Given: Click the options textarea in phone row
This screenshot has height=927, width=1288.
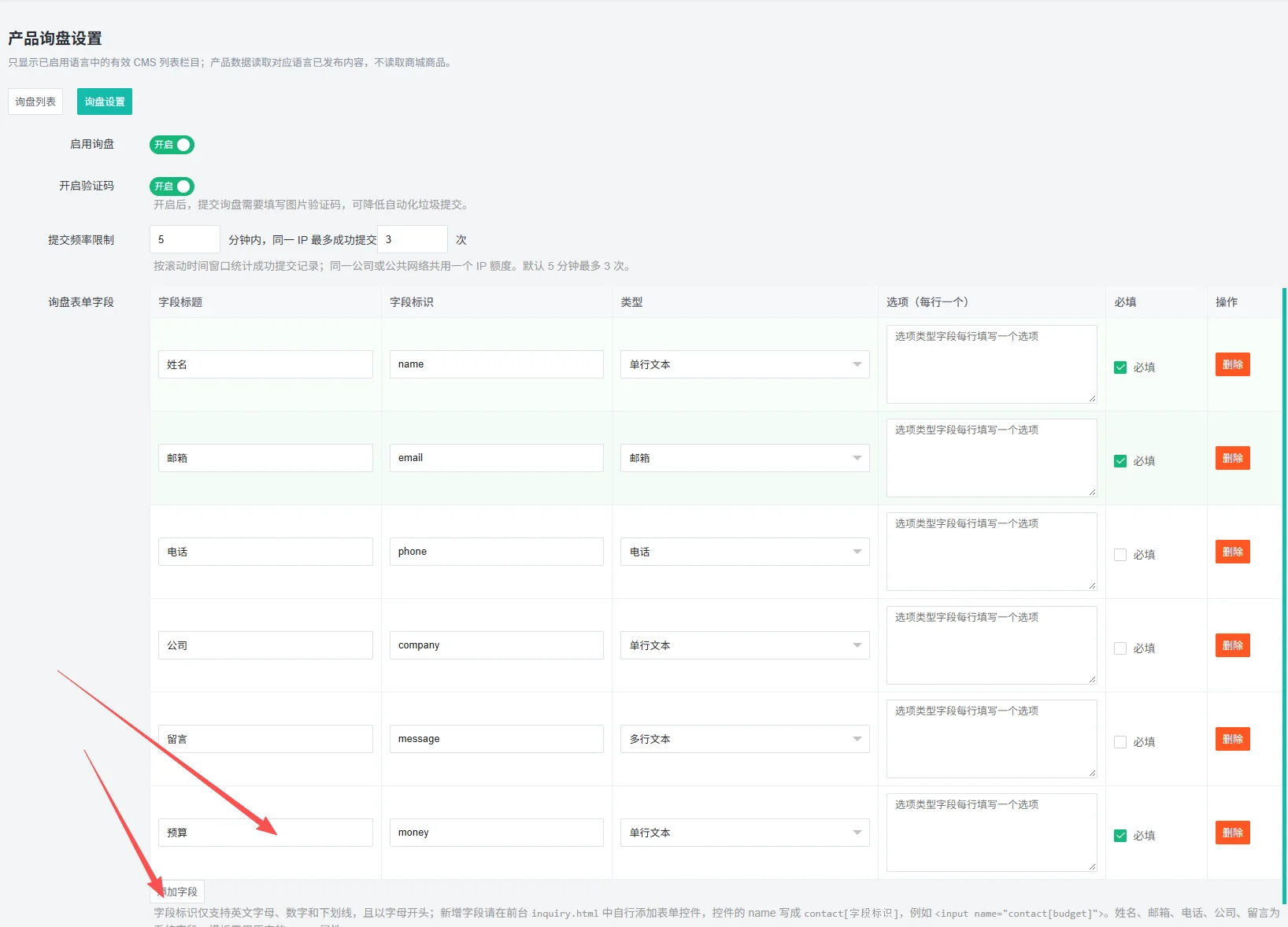Looking at the screenshot, I should coord(992,552).
